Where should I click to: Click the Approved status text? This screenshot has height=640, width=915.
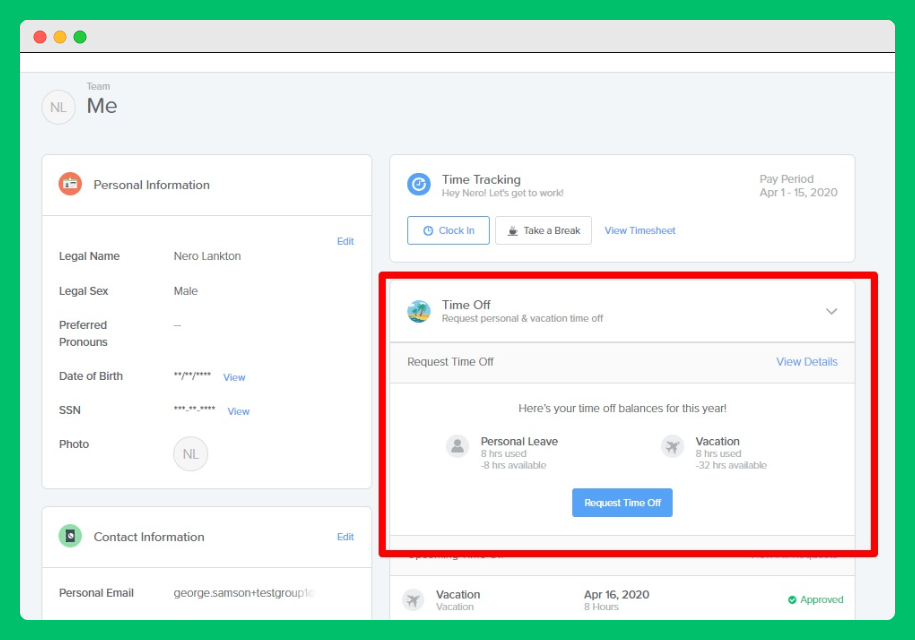tap(822, 600)
